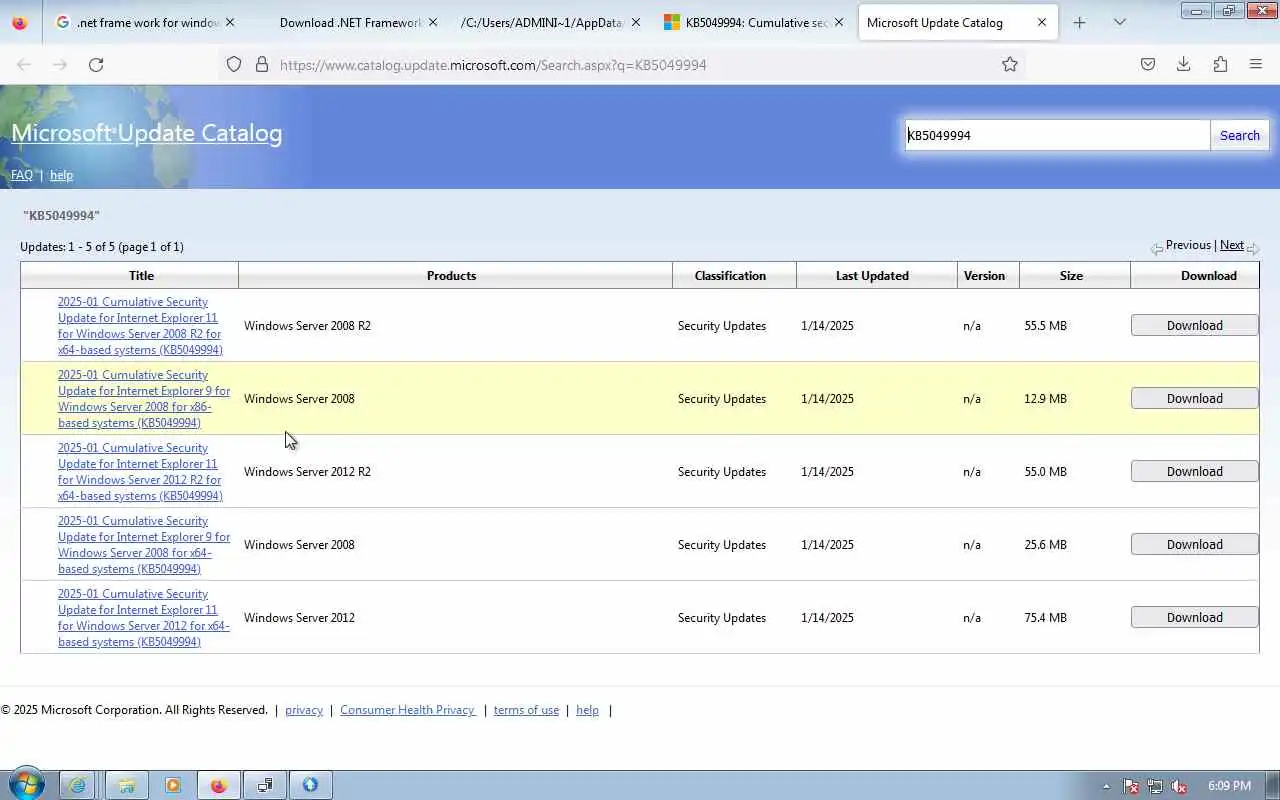Sort by the Last Updated column header
This screenshot has width=1280, height=800.
tap(872, 276)
